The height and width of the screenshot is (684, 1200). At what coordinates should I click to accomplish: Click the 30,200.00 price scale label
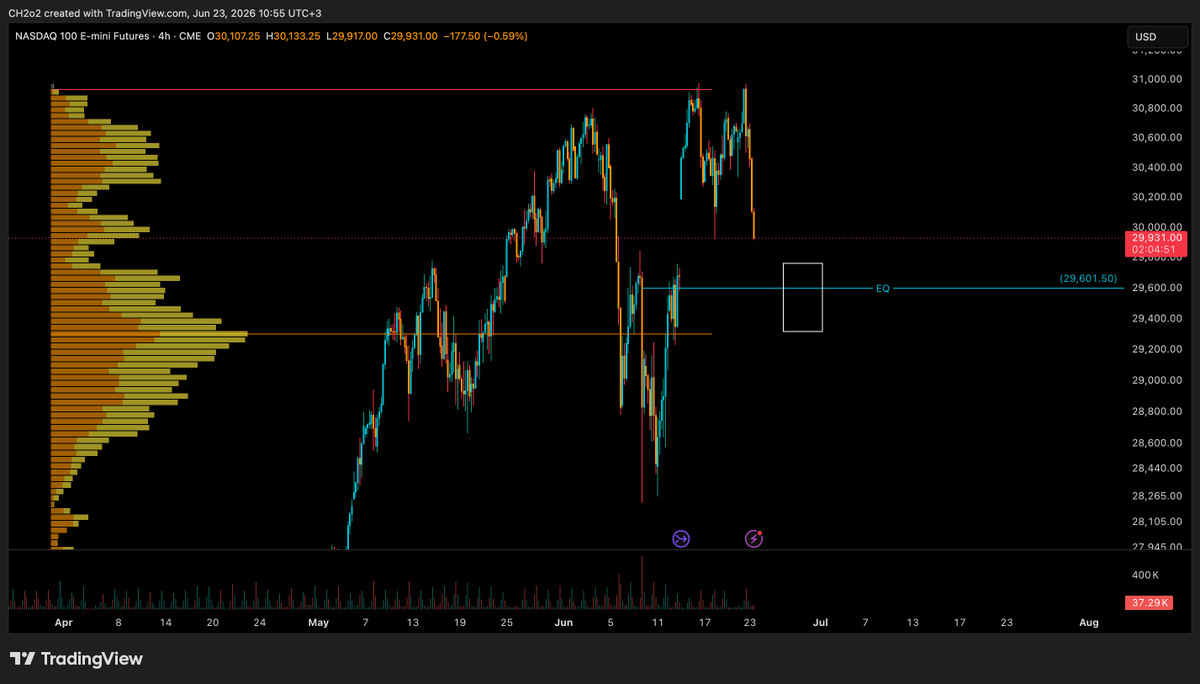pyautogui.click(x=1158, y=198)
